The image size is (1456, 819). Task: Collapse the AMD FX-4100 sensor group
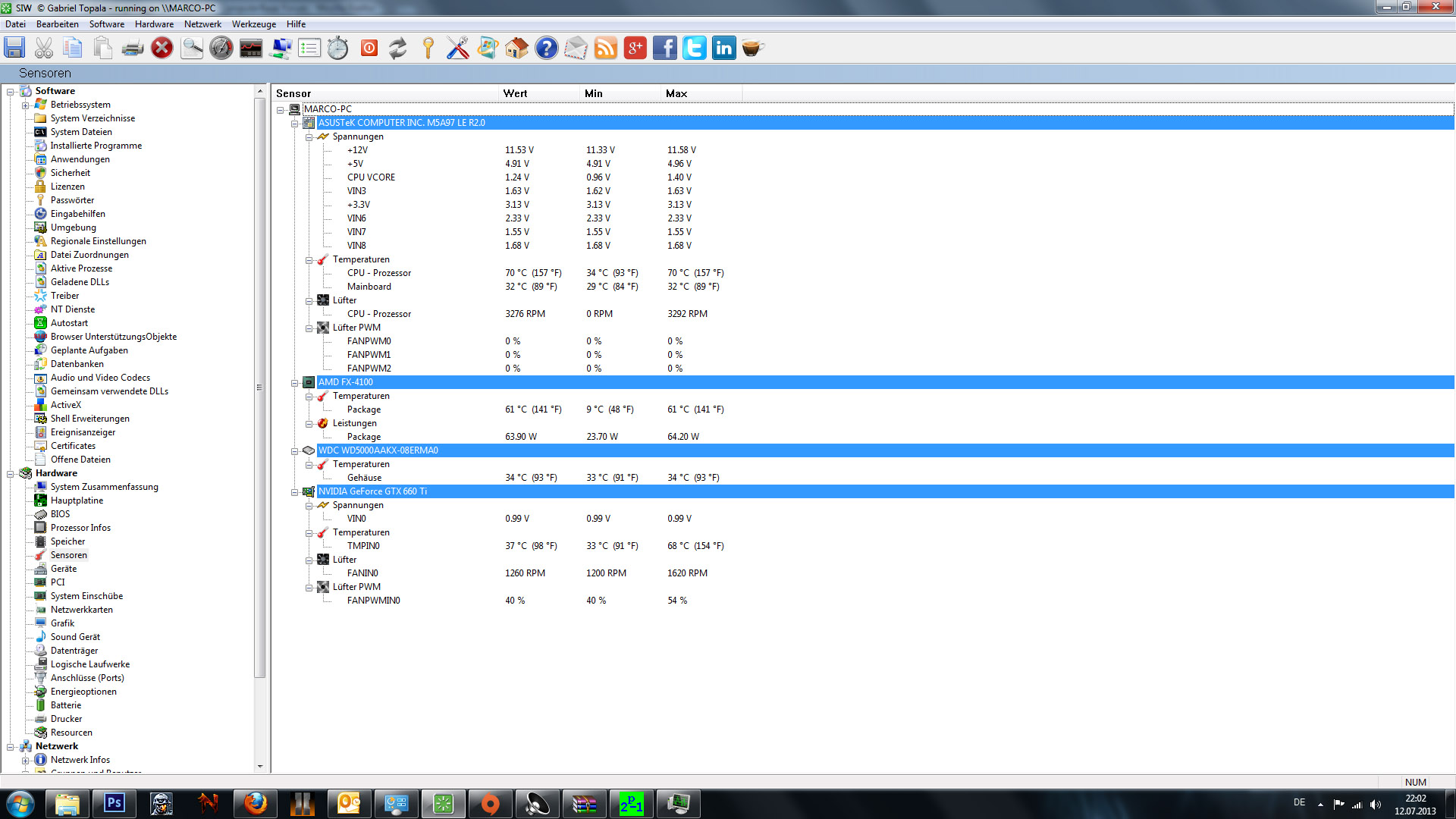point(295,383)
